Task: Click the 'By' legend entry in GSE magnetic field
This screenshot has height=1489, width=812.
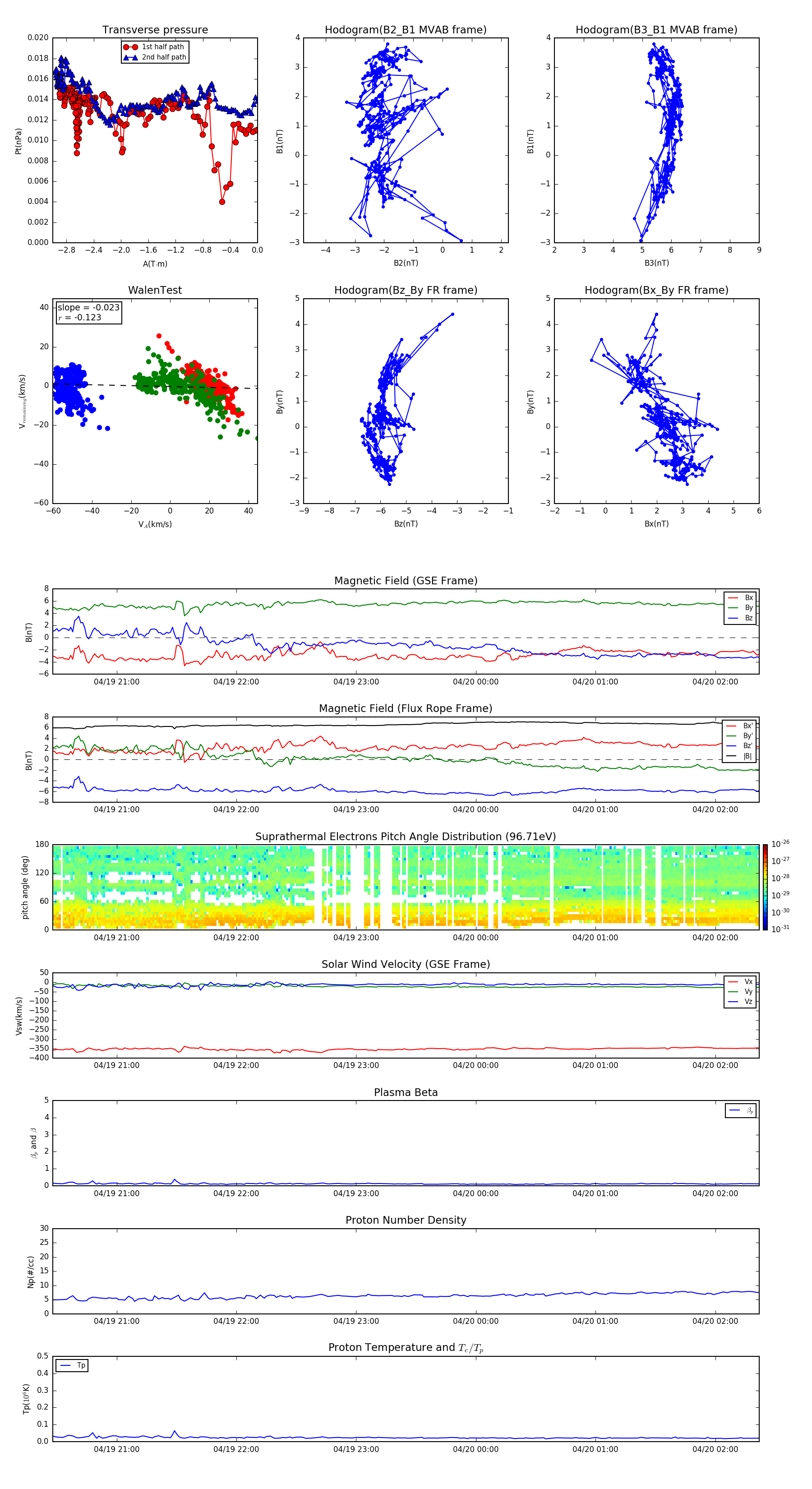Action: point(740,607)
